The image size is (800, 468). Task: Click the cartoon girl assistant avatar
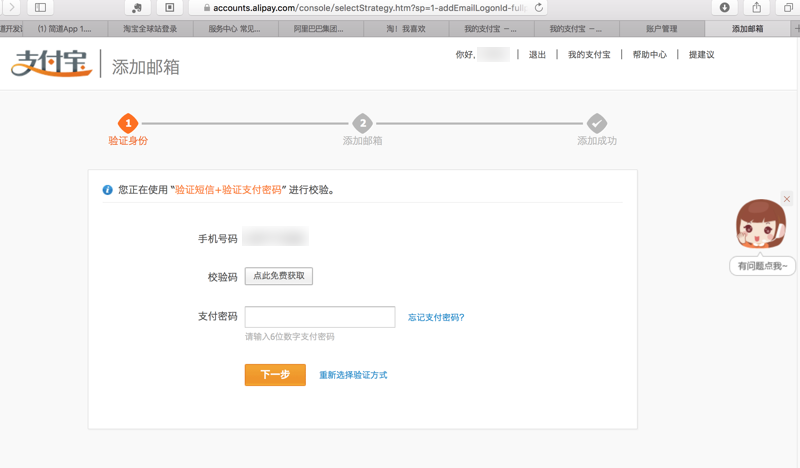pos(760,224)
